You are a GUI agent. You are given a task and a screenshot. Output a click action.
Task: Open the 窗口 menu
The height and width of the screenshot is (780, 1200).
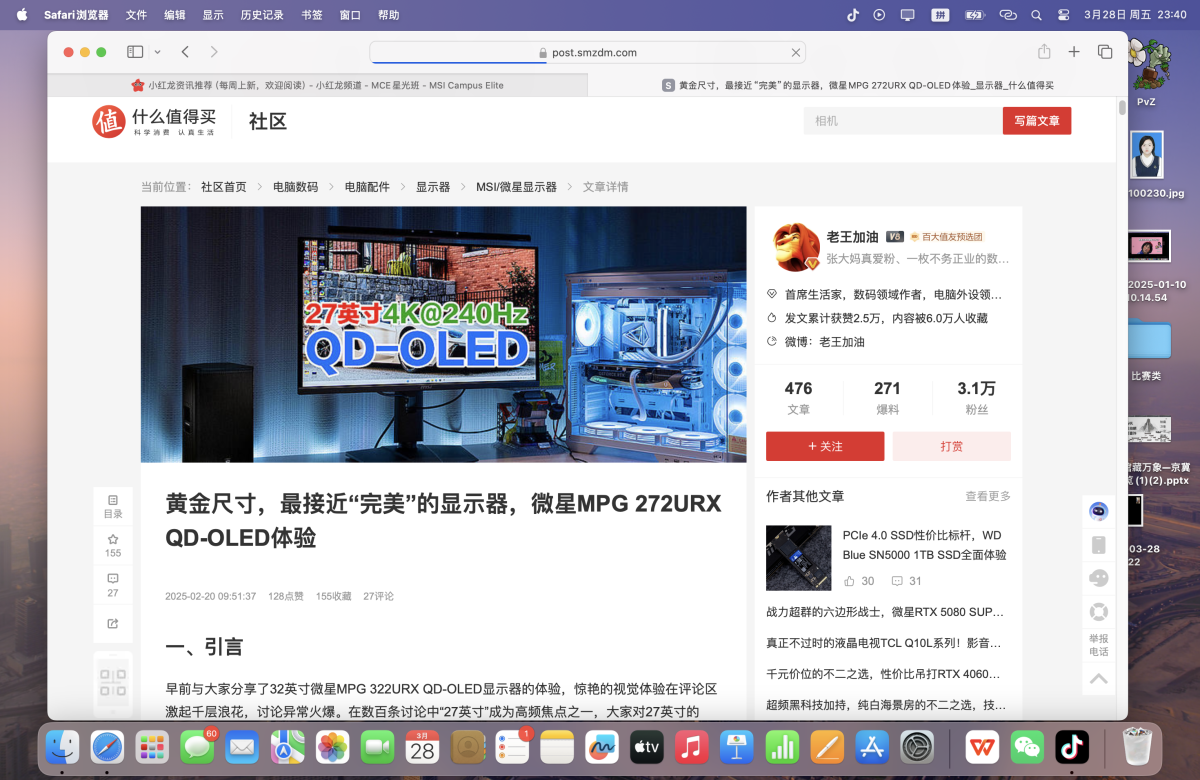[350, 15]
